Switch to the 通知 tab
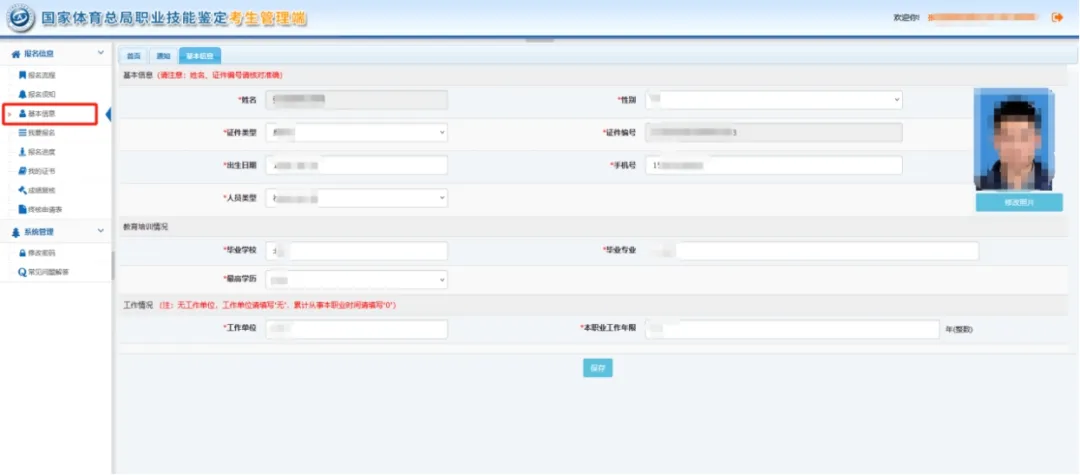Image resolution: width=1080 pixels, height=475 pixels. pos(163,56)
